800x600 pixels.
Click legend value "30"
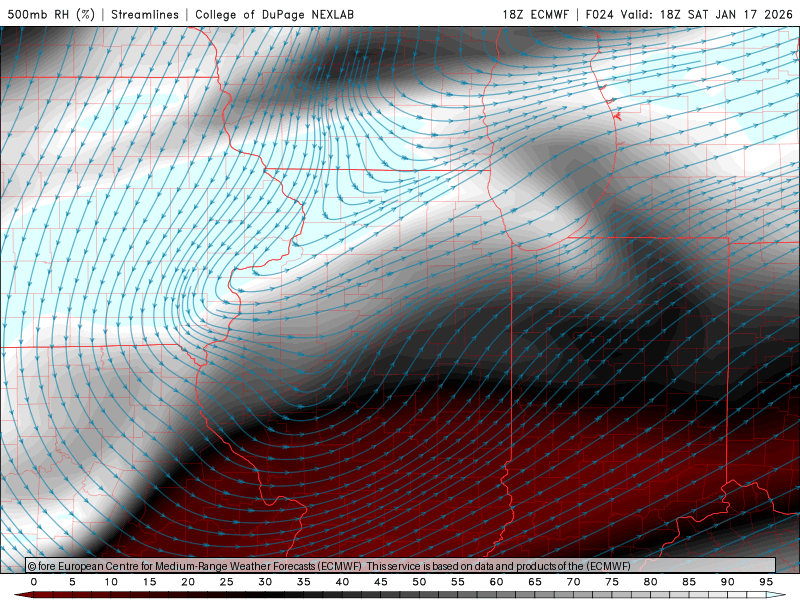265,582
